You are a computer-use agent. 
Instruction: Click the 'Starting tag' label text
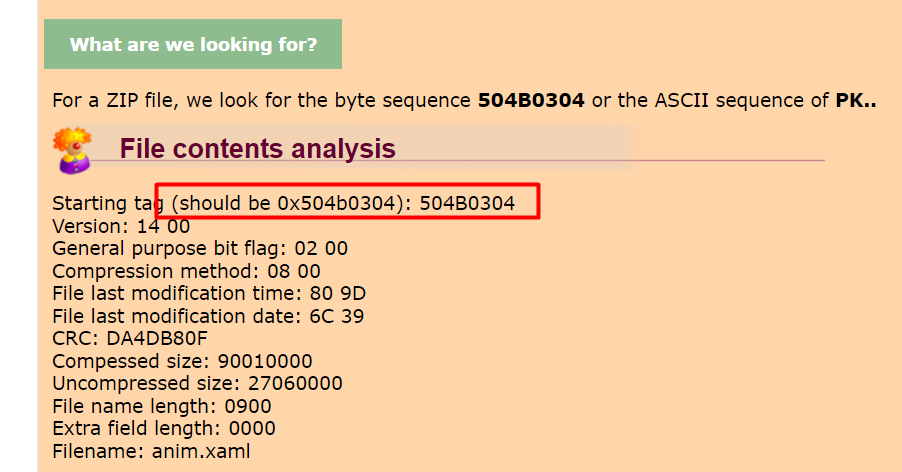coord(108,204)
